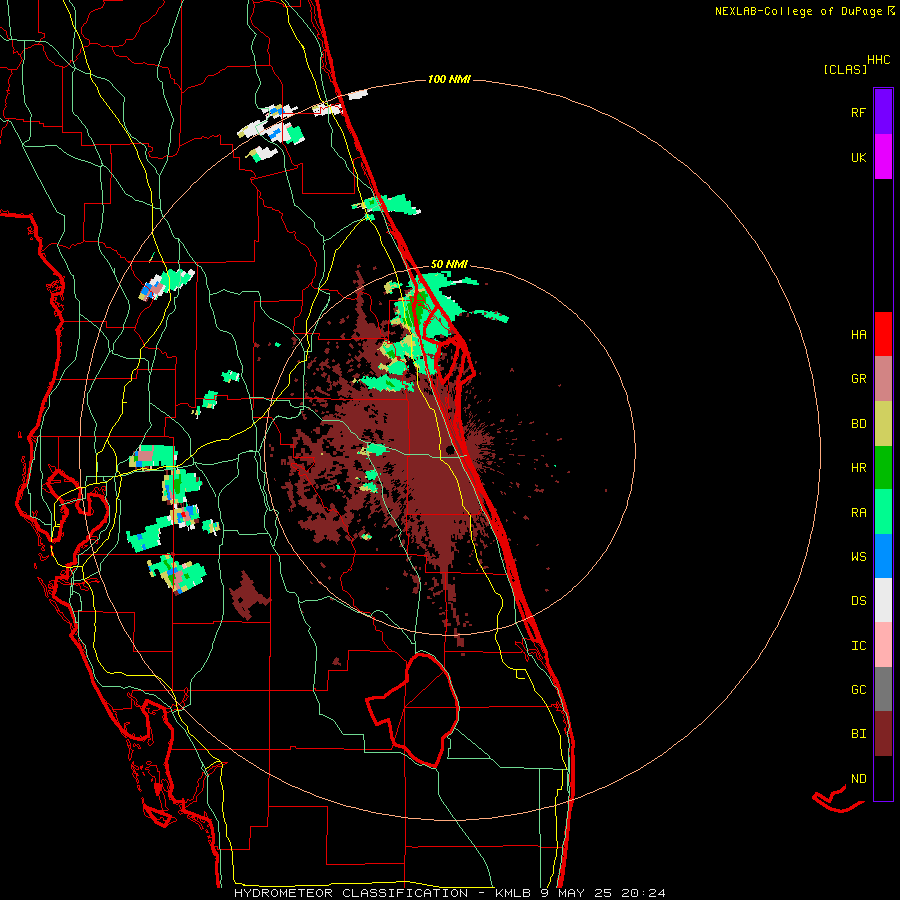The width and height of the screenshot is (900, 900).
Task: Click the HHC product label
Action: 878,60
